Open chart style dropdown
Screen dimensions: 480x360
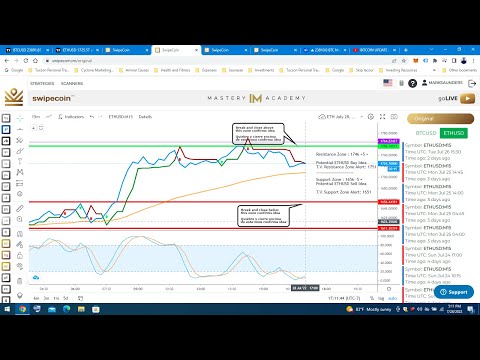(x=49, y=117)
